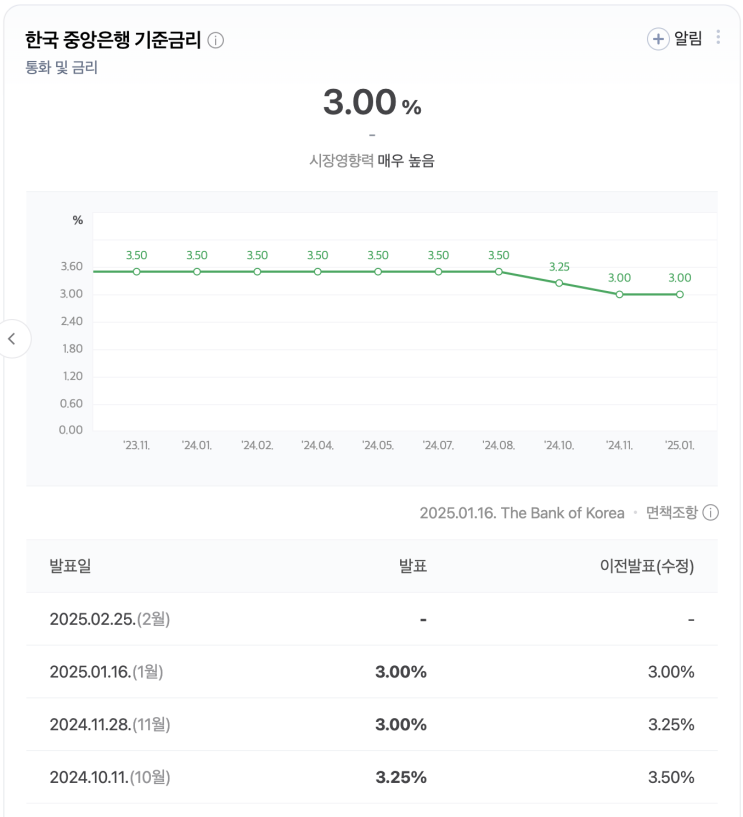Select the '24.08. chart data point

point(499,271)
